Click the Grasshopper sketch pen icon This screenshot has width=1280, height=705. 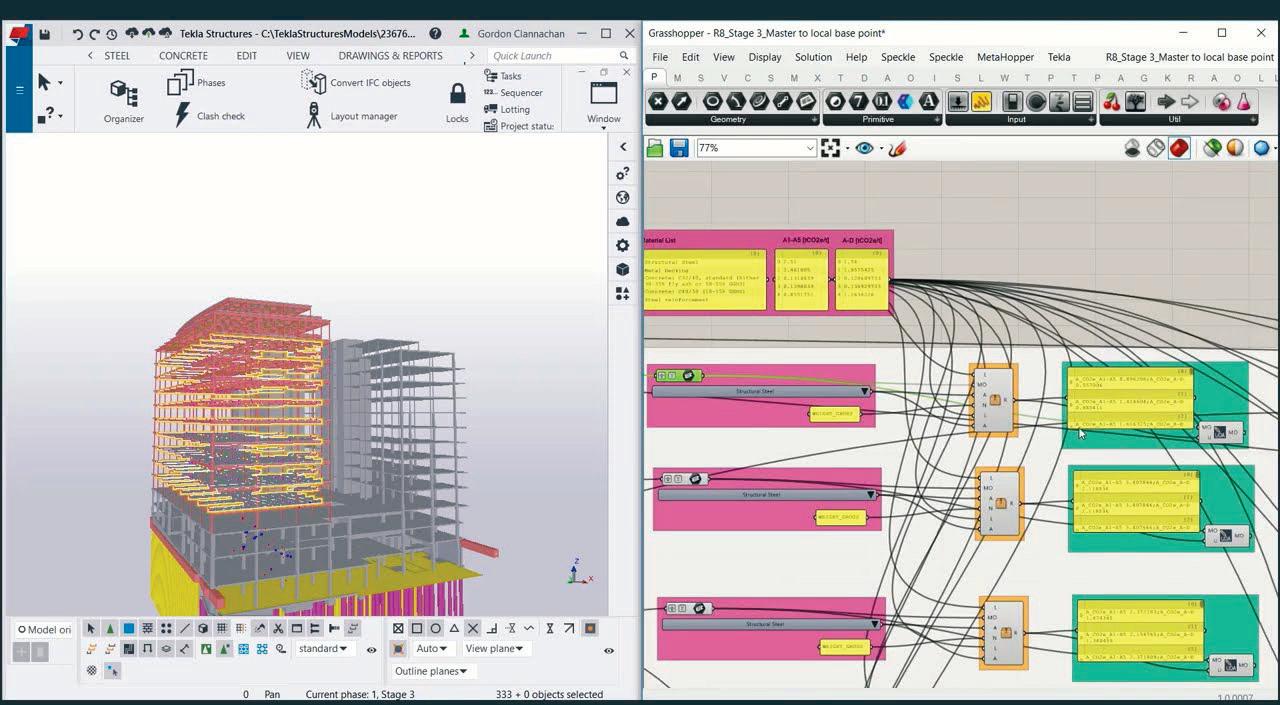897,148
